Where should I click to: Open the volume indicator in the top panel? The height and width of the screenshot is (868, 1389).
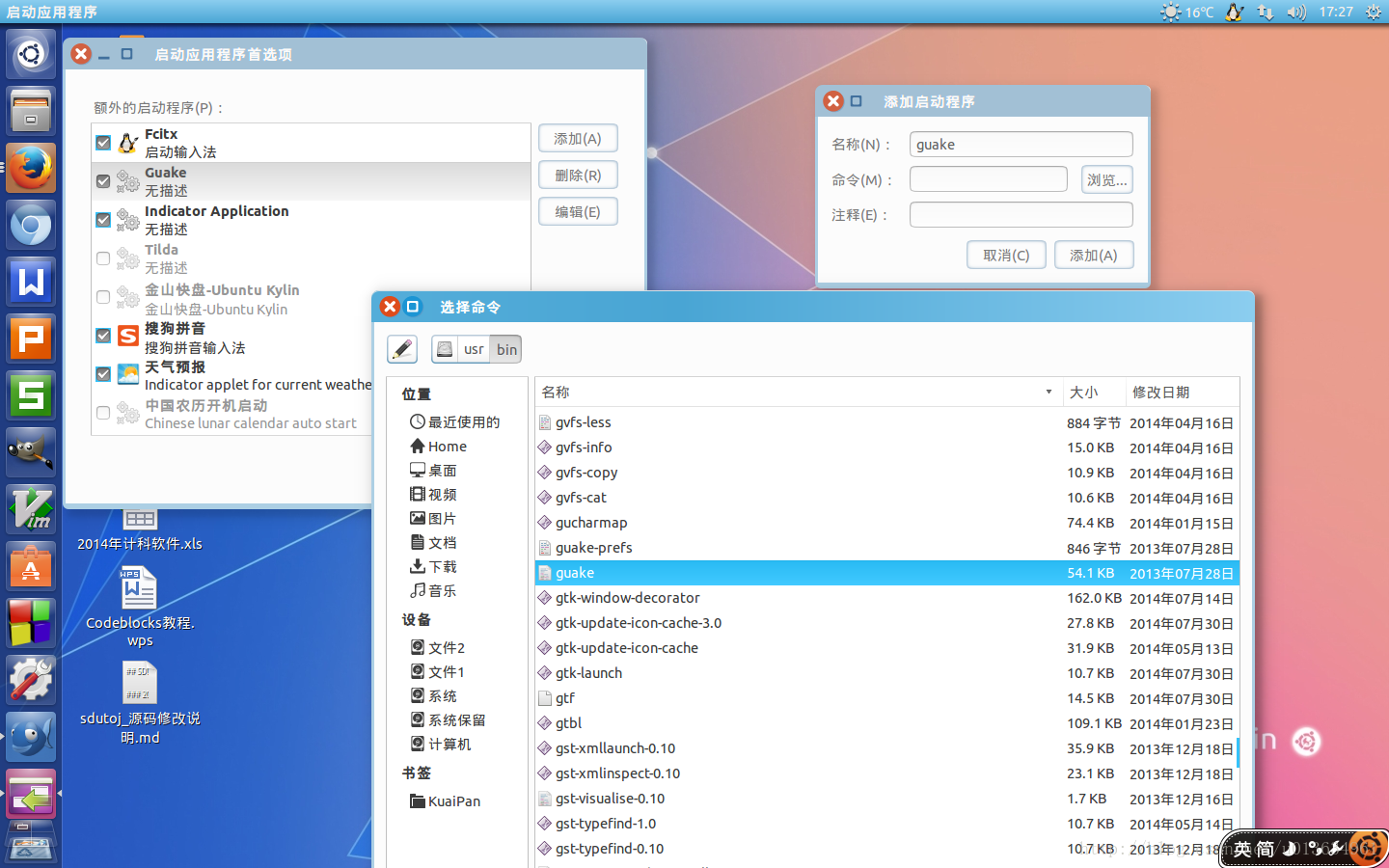coord(1296,12)
